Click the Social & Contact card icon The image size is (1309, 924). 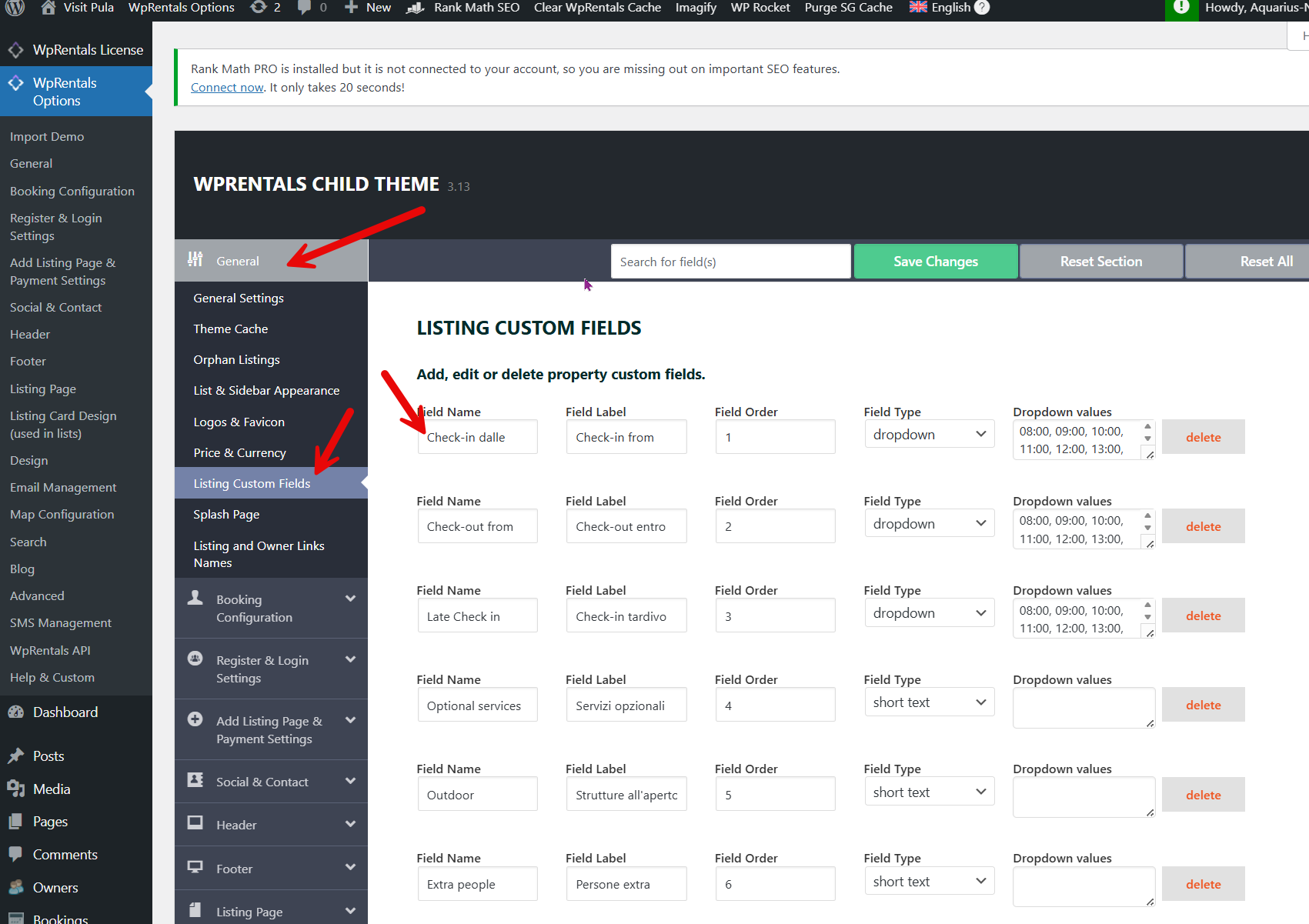click(195, 779)
